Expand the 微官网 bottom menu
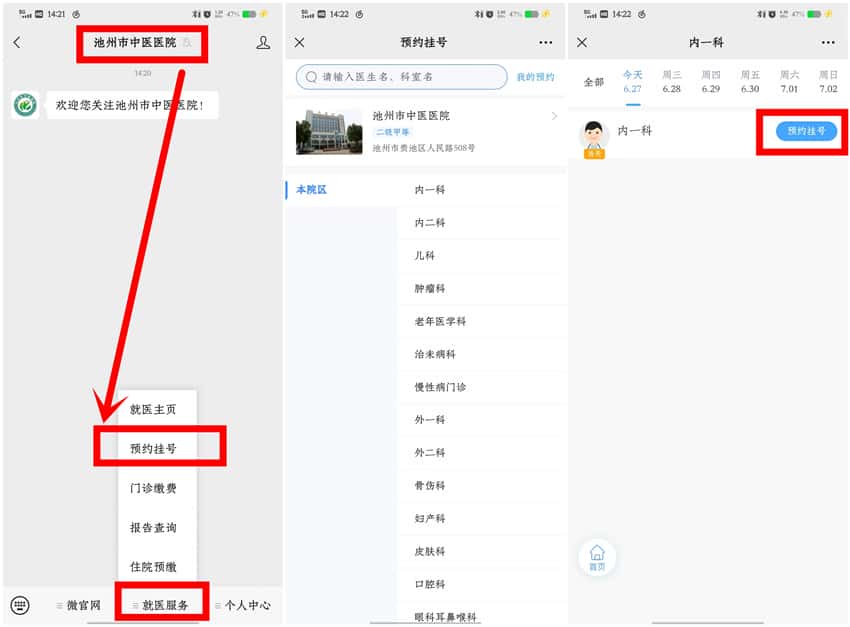The height and width of the screenshot is (627, 850). point(79,605)
